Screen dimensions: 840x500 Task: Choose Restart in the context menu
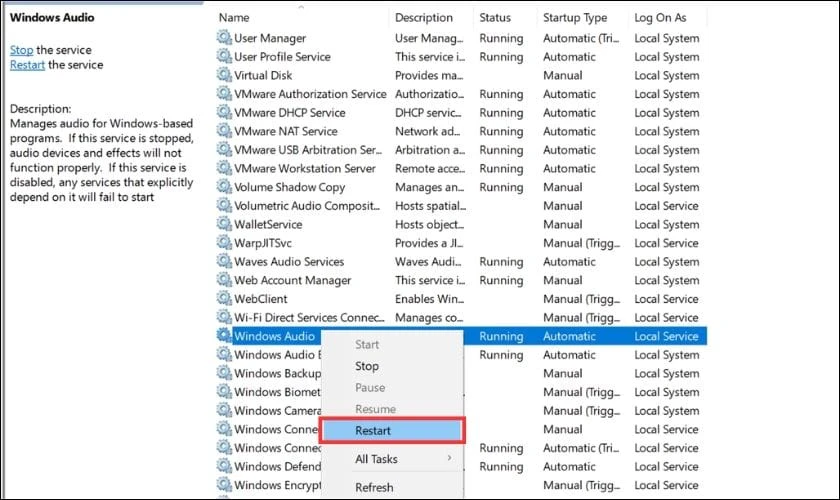tap(392, 430)
